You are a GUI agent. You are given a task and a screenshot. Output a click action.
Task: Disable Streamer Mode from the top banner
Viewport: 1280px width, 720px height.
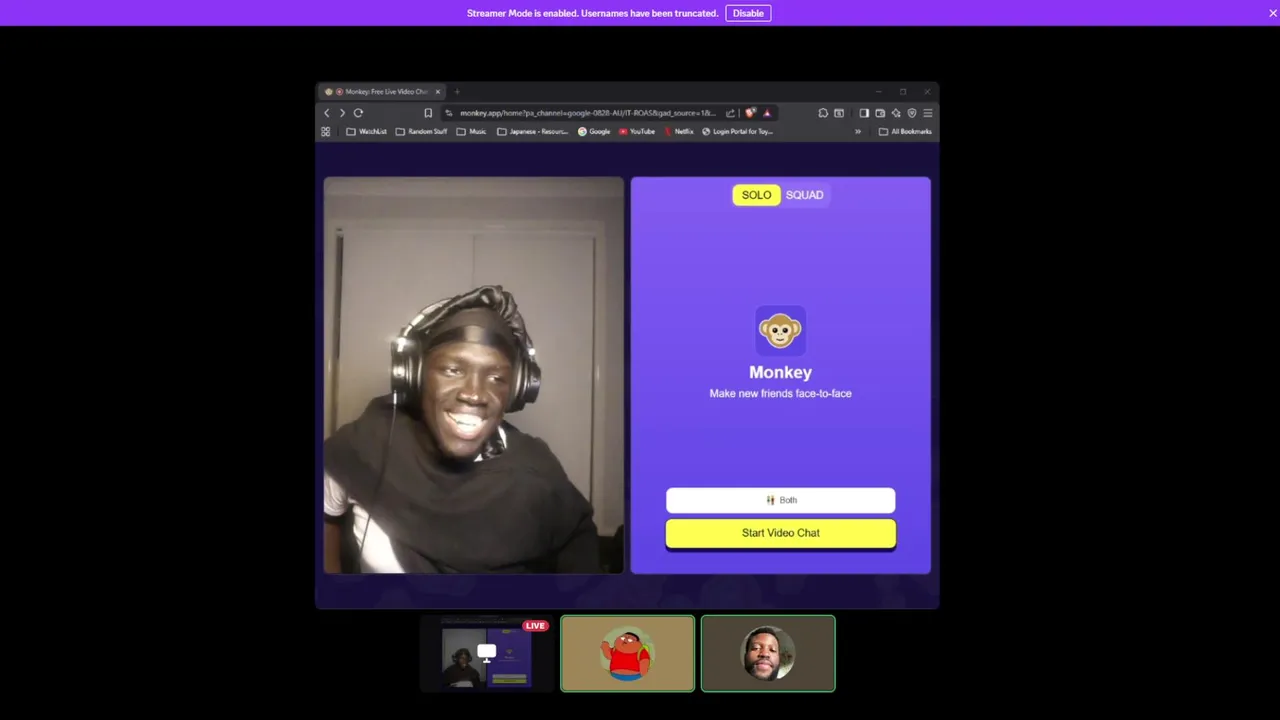click(x=748, y=13)
